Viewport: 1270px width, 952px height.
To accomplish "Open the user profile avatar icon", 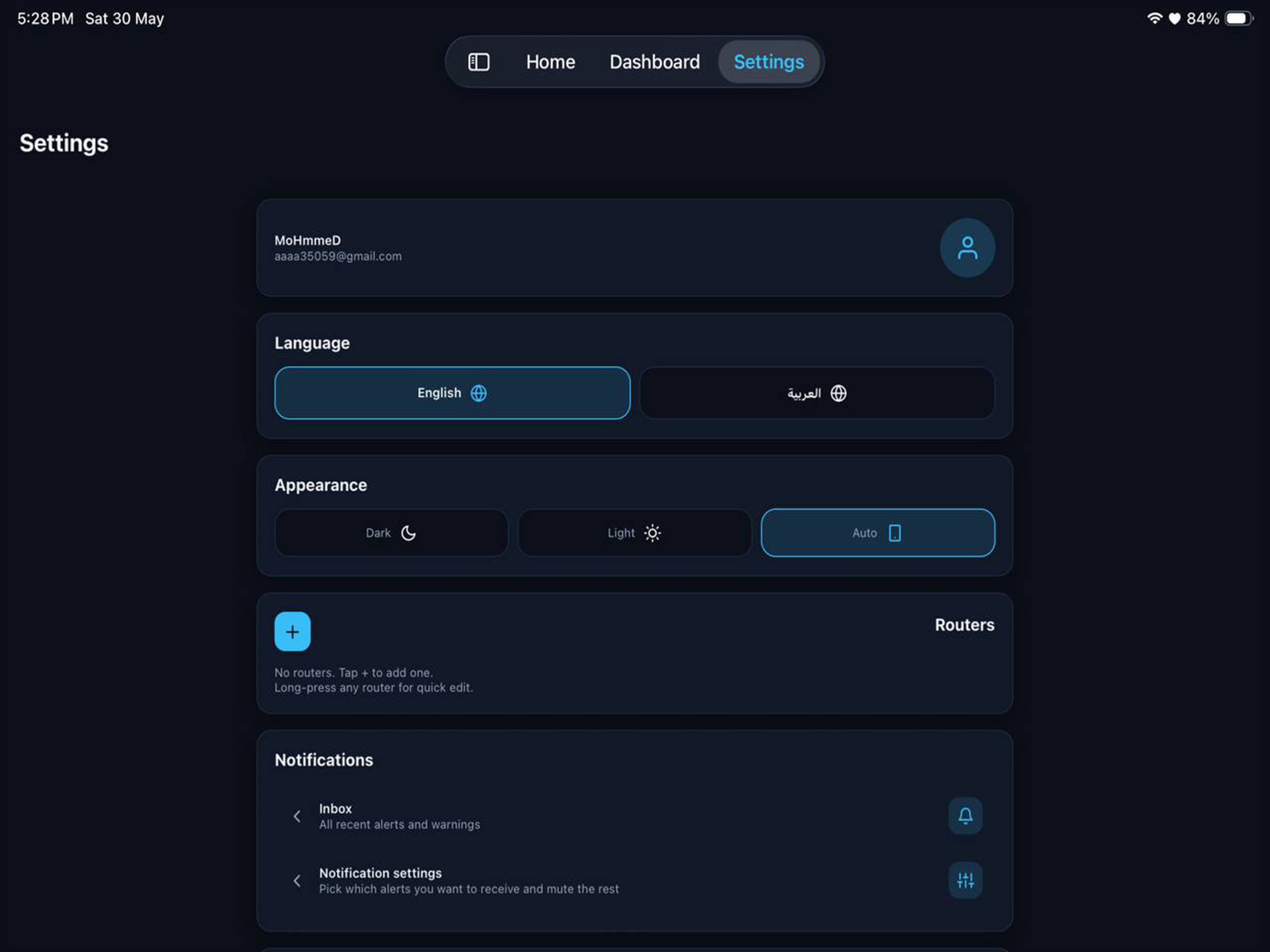I will click(967, 248).
